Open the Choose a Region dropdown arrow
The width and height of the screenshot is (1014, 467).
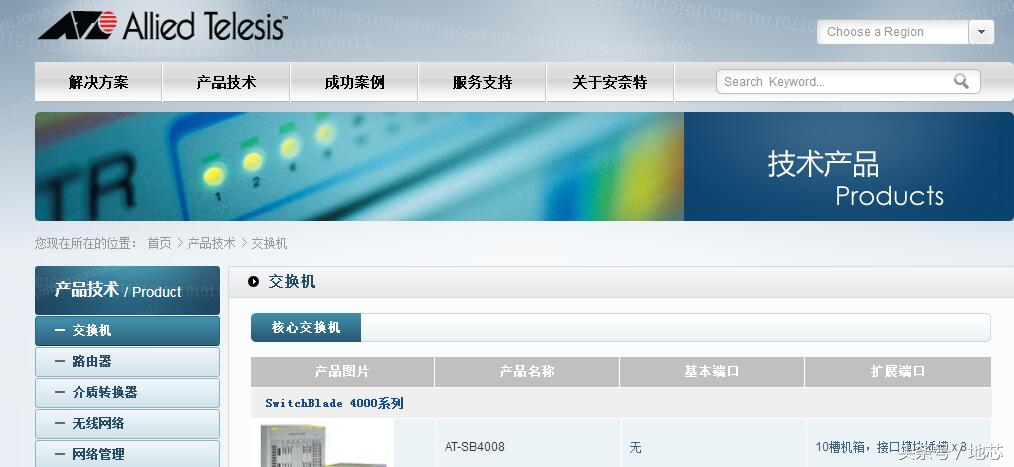tap(981, 32)
